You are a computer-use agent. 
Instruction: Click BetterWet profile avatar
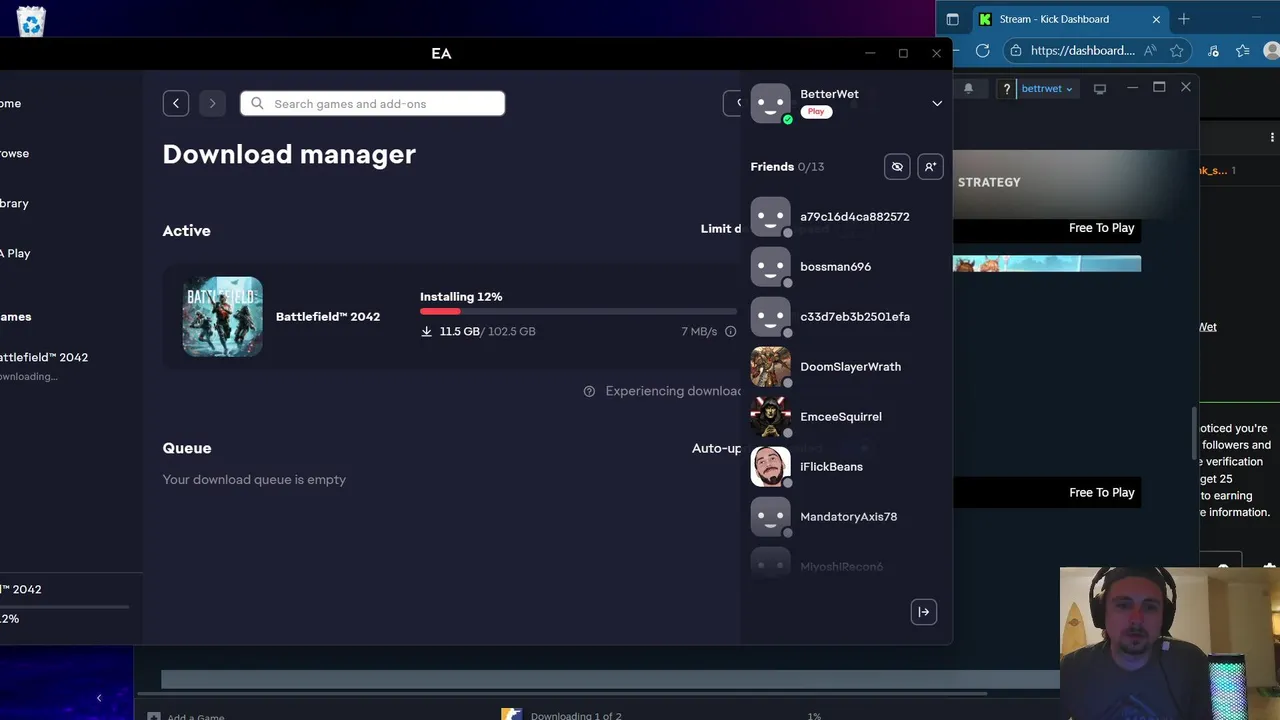click(x=770, y=103)
